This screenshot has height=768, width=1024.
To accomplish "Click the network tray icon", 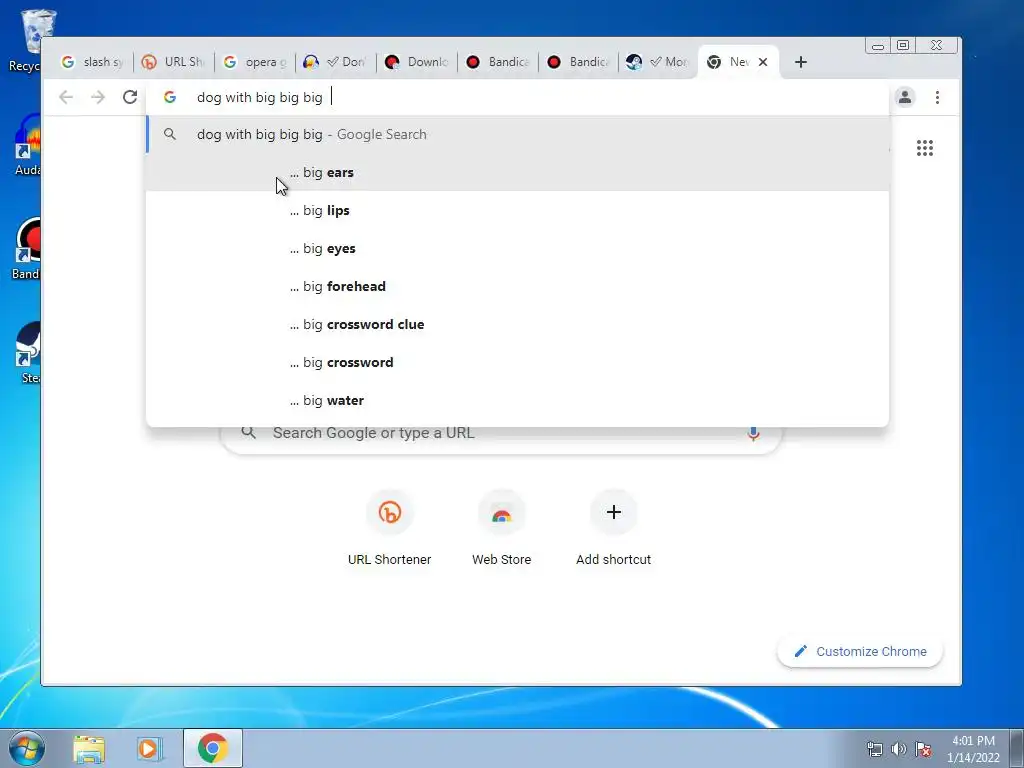I will click(x=874, y=749).
